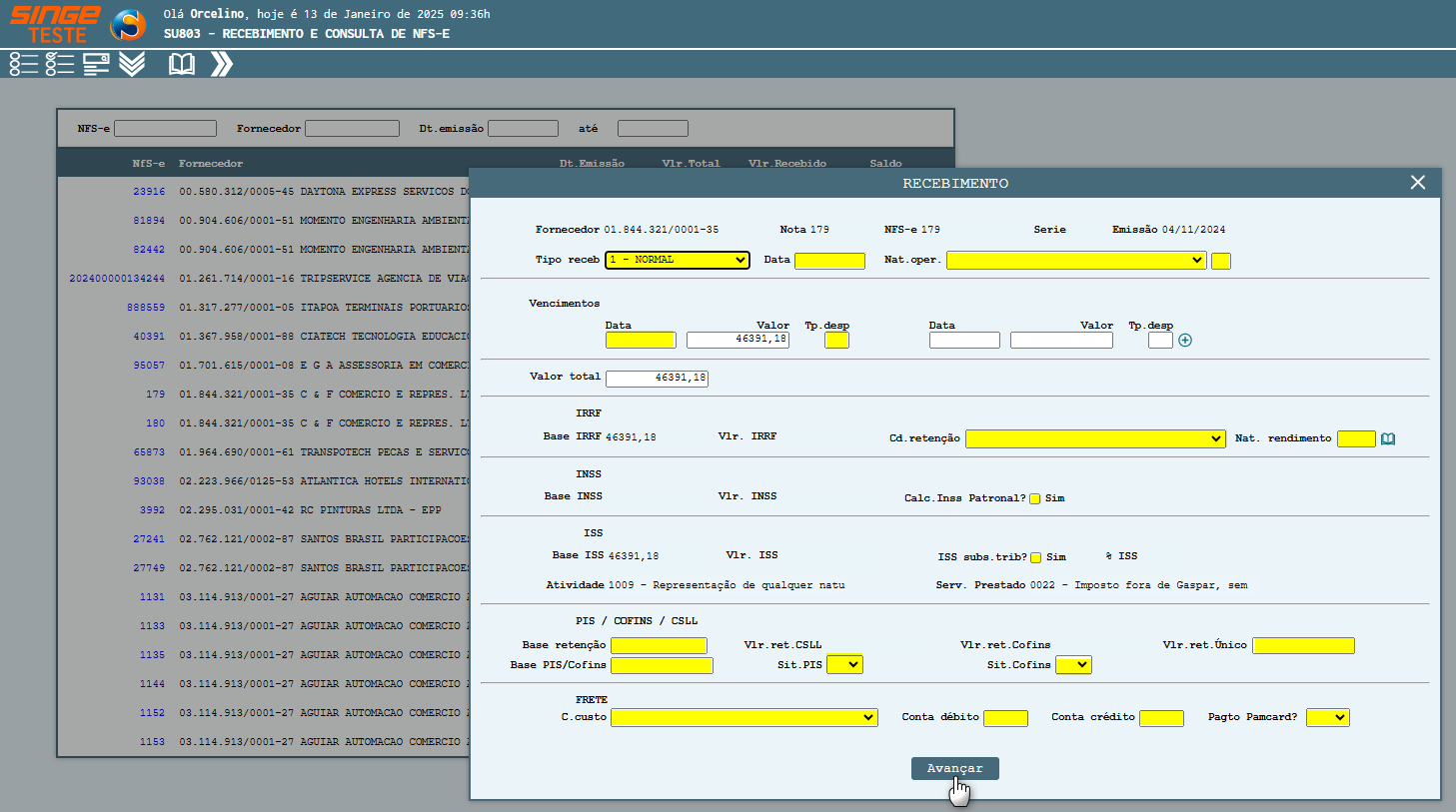Close the RECEBIMENTO dialog

[x=1418, y=182]
